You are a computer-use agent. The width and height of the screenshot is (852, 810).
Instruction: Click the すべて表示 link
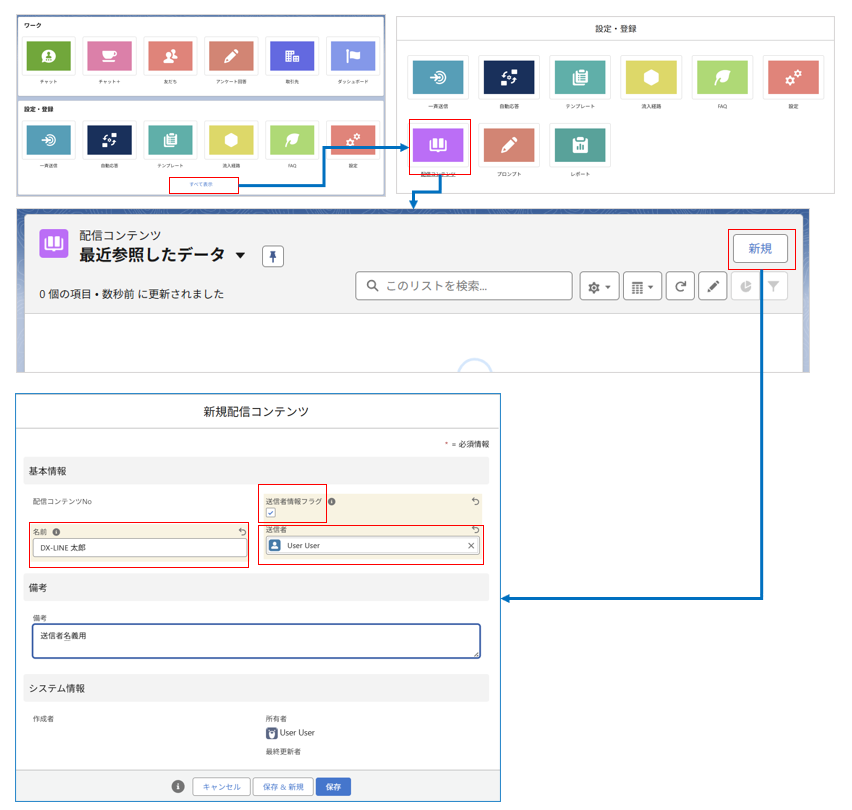[203, 185]
